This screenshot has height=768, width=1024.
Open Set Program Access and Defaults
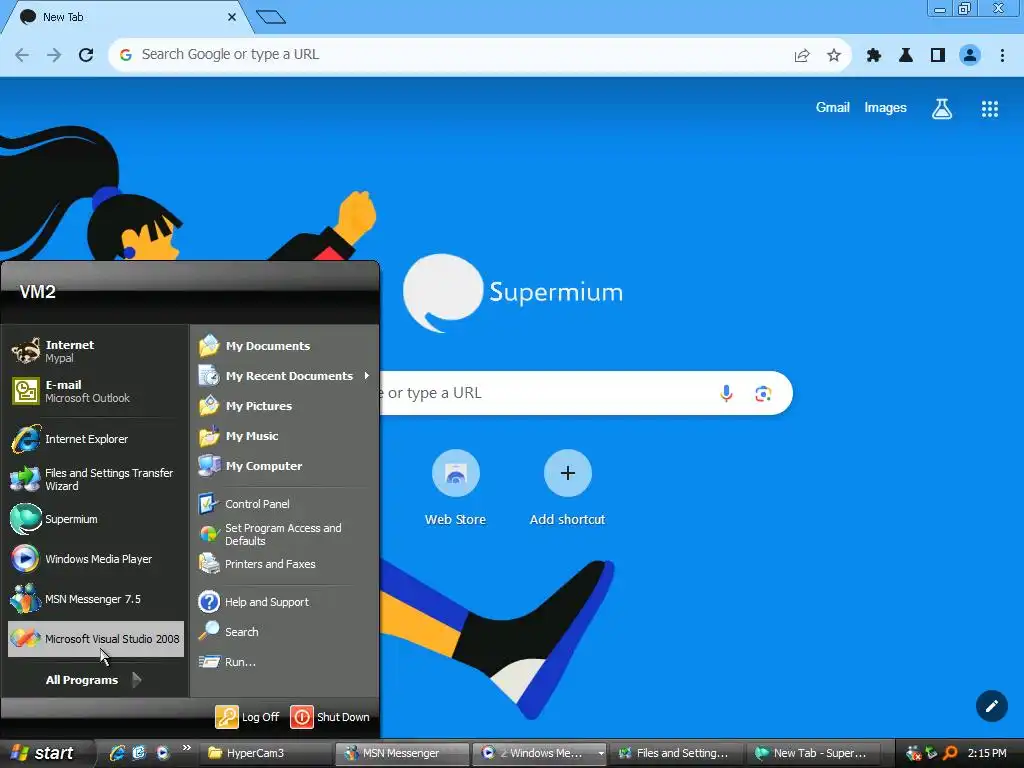point(285,534)
